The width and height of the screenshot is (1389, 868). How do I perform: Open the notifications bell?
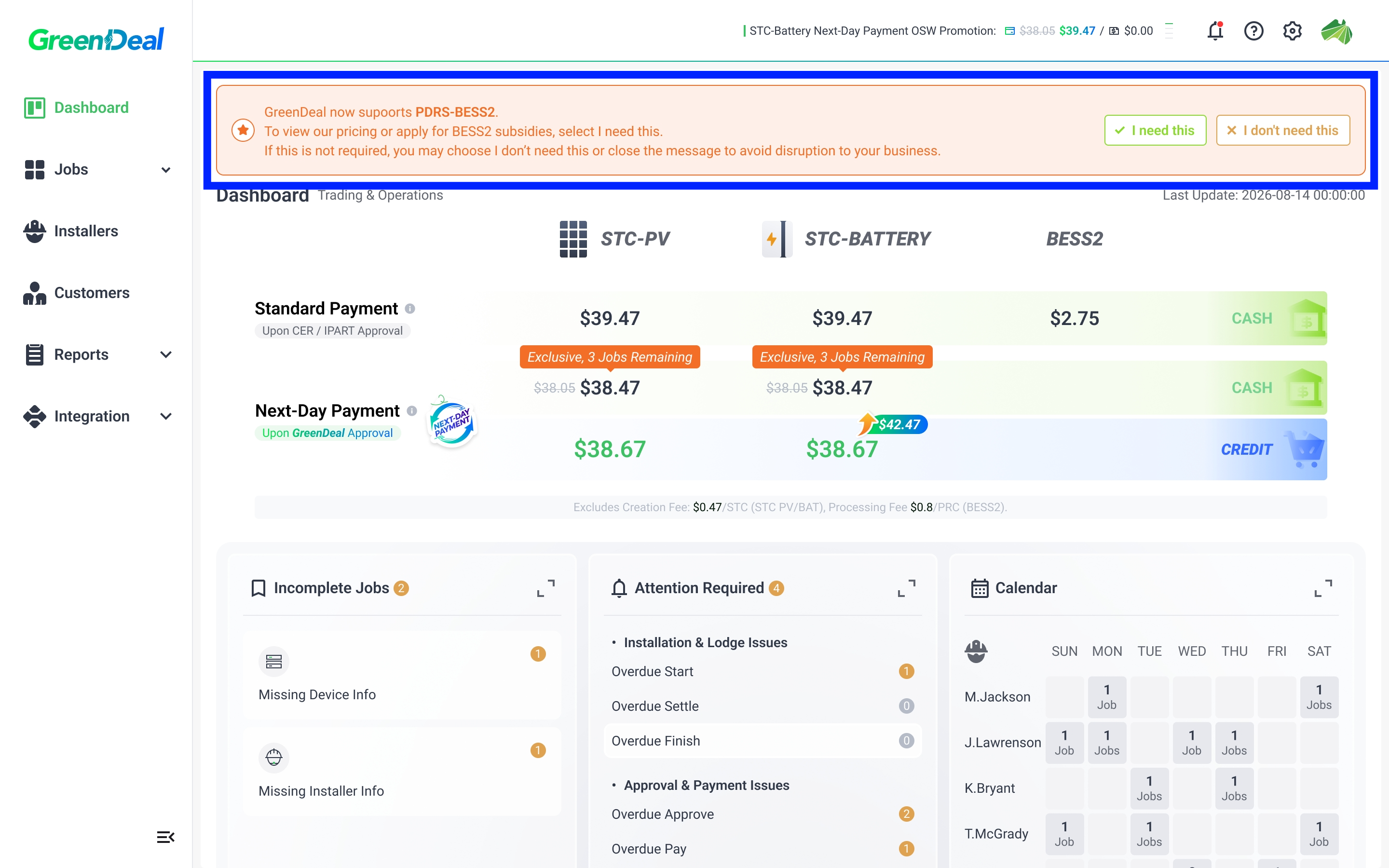(1215, 31)
